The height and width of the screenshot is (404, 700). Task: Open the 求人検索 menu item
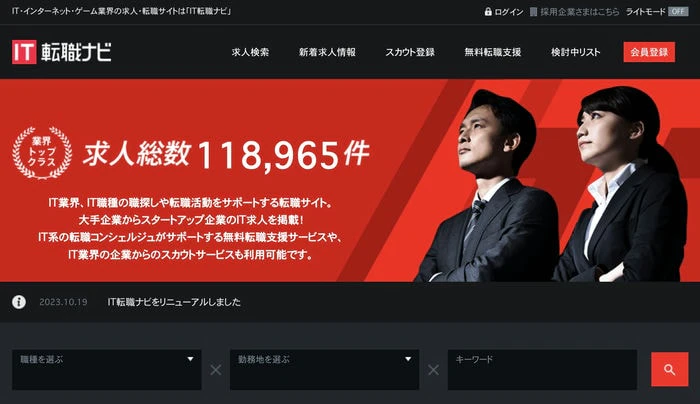pyautogui.click(x=250, y=52)
